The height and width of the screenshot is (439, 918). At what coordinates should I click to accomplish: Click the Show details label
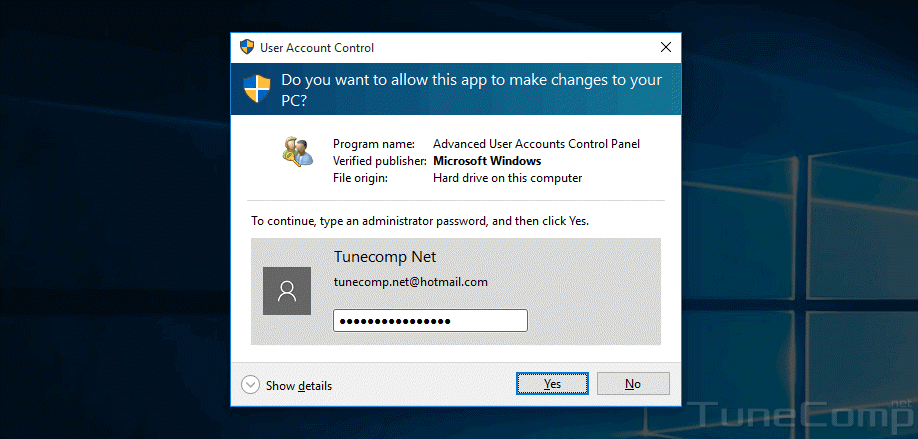point(299,386)
